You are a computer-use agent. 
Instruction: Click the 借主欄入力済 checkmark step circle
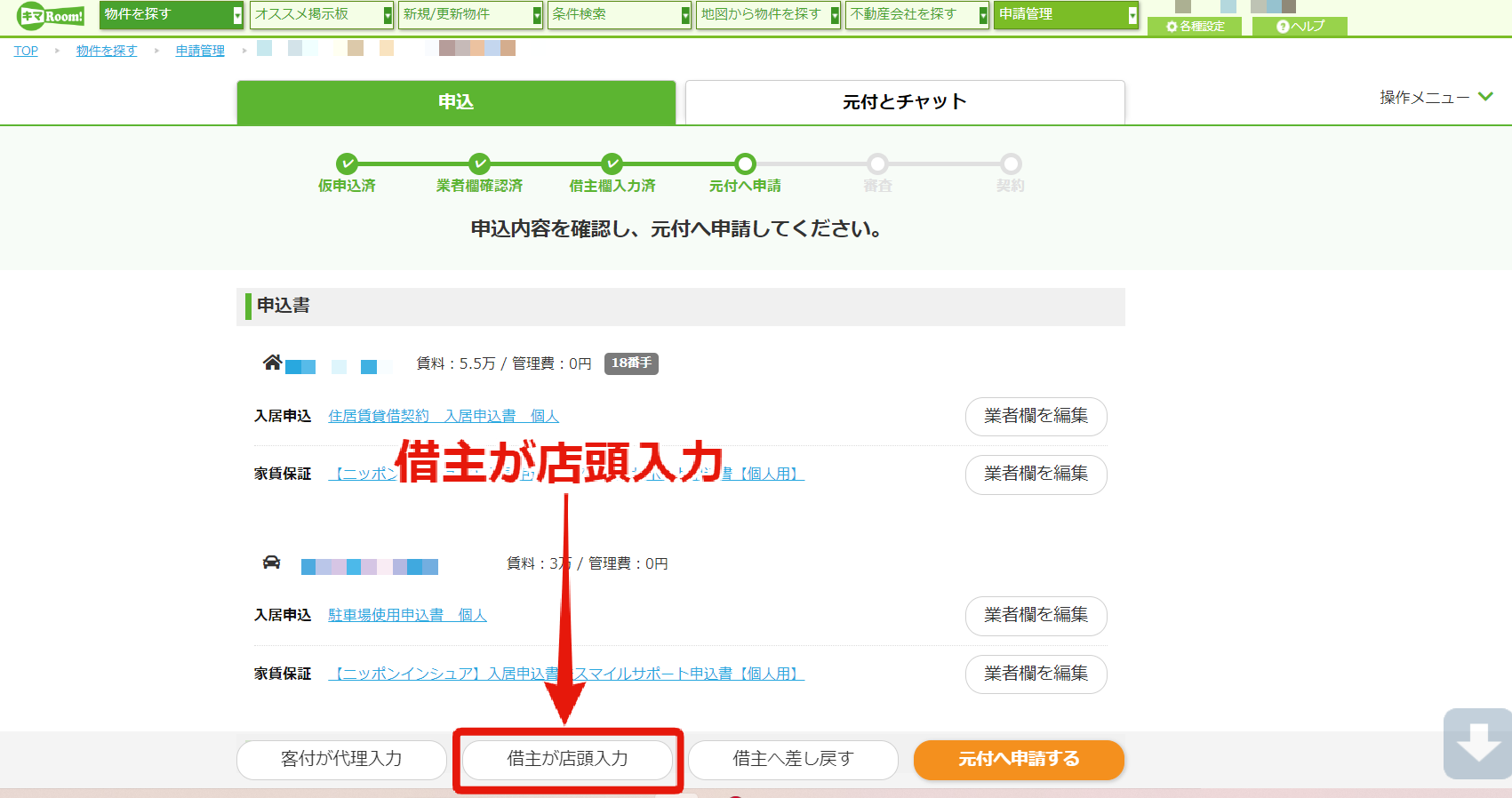point(612,164)
